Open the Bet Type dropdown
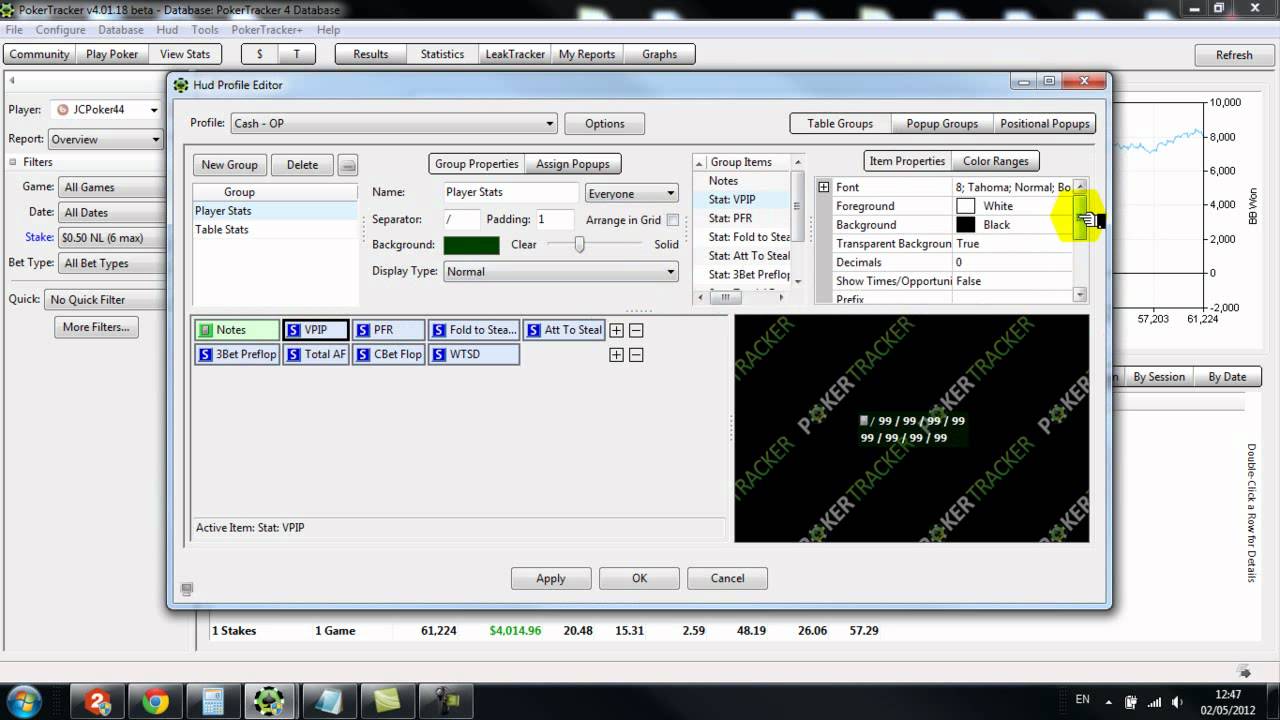Screen dimensions: 1280x720 point(113,263)
